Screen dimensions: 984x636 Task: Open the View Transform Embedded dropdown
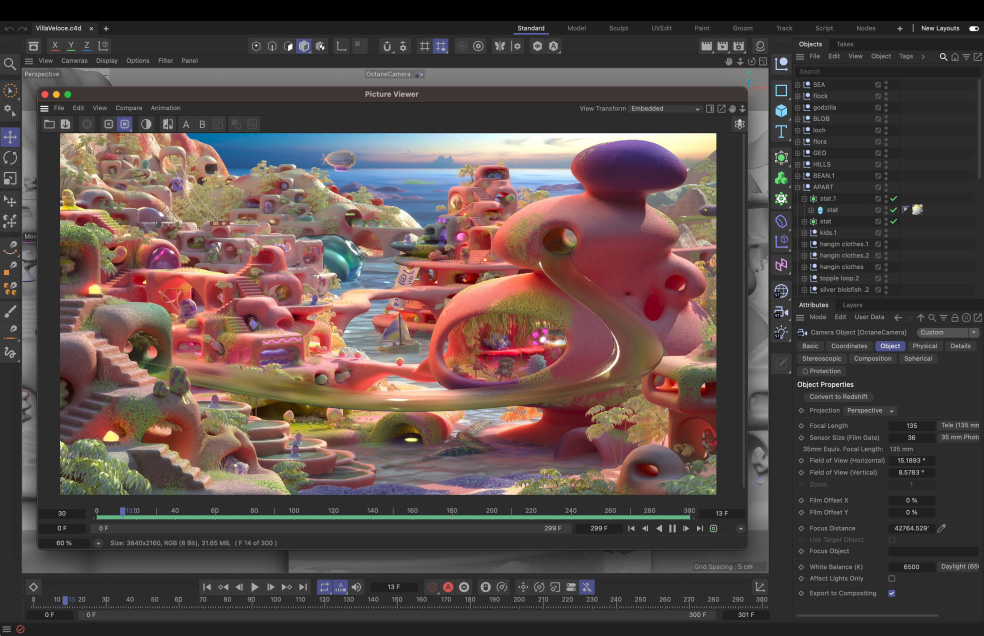[x=665, y=108]
